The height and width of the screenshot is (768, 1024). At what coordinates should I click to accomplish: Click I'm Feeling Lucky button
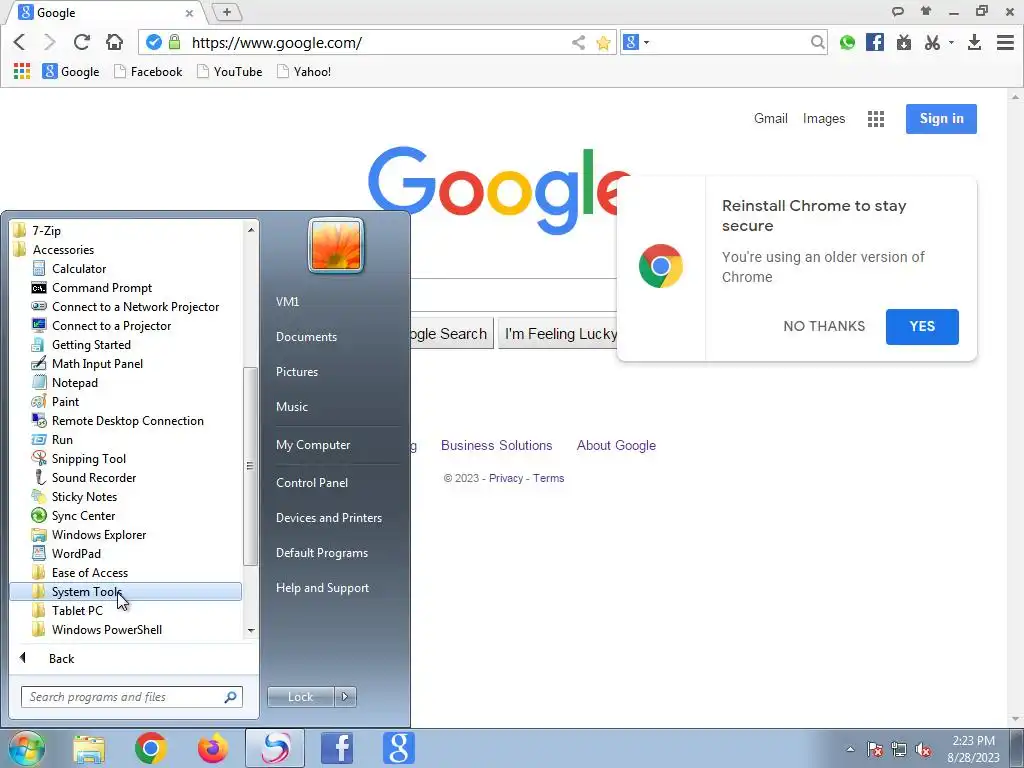pyautogui.click(x=560, y=334)
